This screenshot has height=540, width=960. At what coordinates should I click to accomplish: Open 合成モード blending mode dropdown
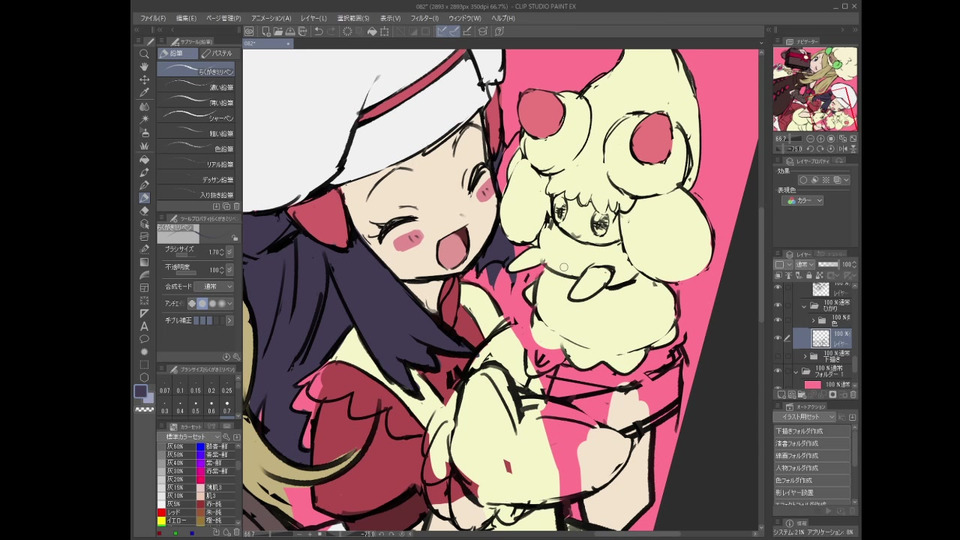pyautogui.click(x=214, y=287)
